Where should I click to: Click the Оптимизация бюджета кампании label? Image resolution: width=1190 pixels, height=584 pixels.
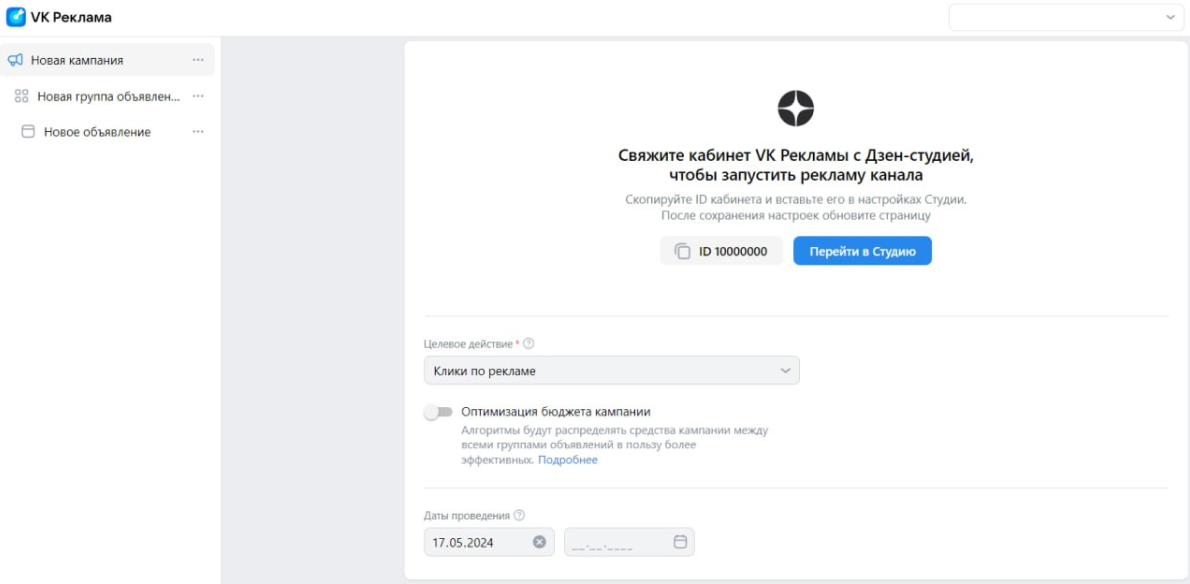pos(556,412)
